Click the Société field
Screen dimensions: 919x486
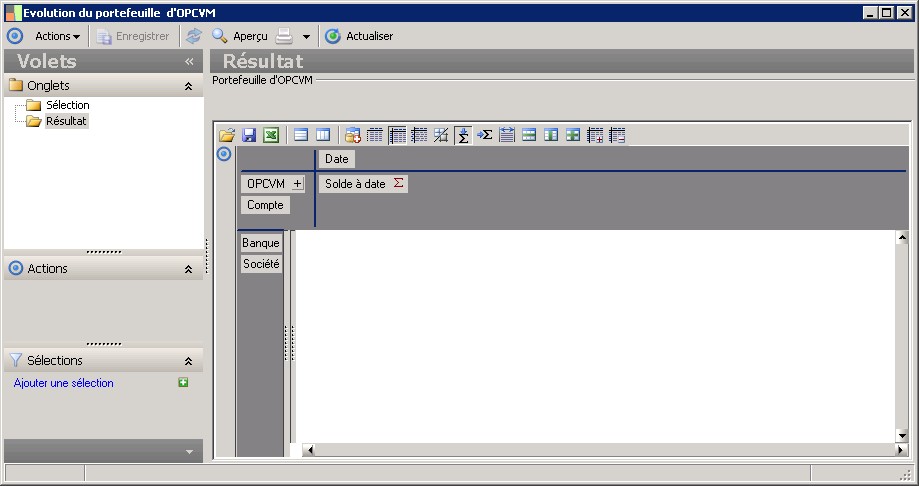(x=261, y=264)
